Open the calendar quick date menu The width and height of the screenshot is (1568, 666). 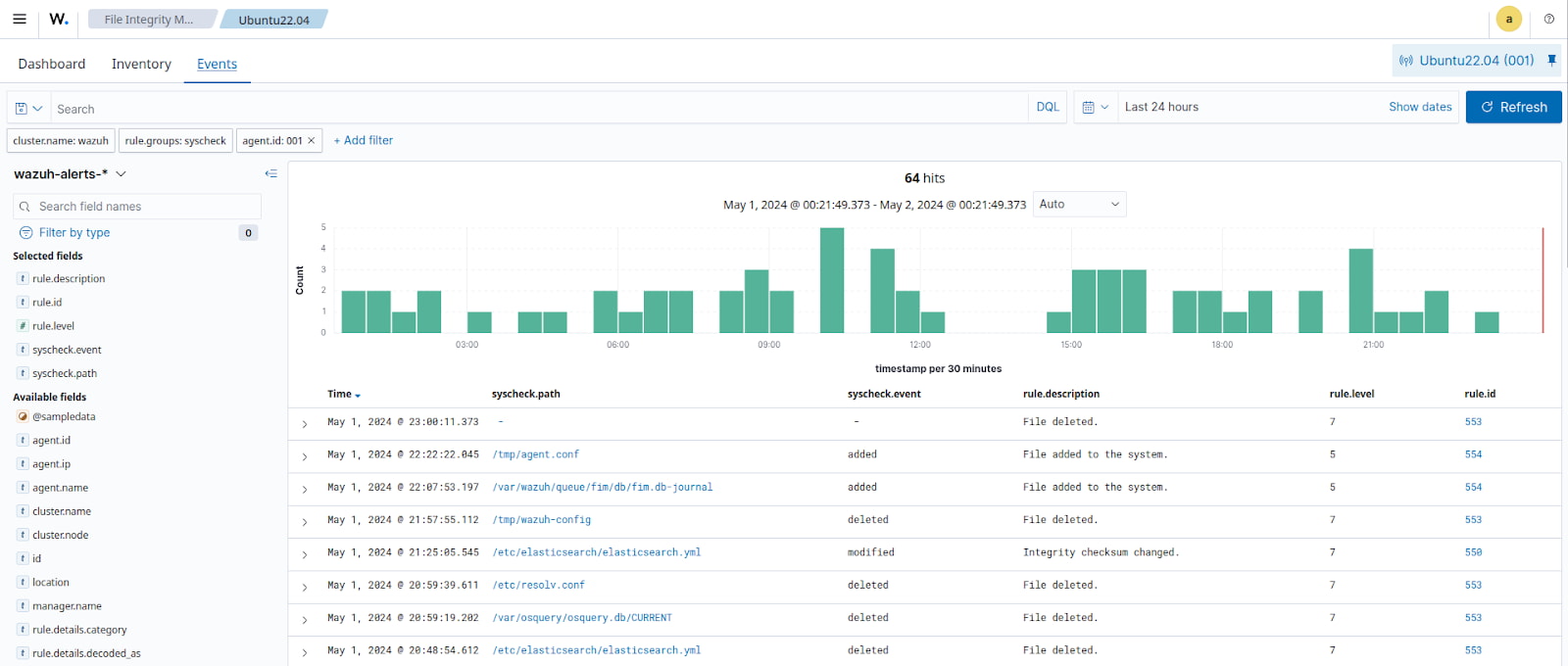tap(1095, 107)
